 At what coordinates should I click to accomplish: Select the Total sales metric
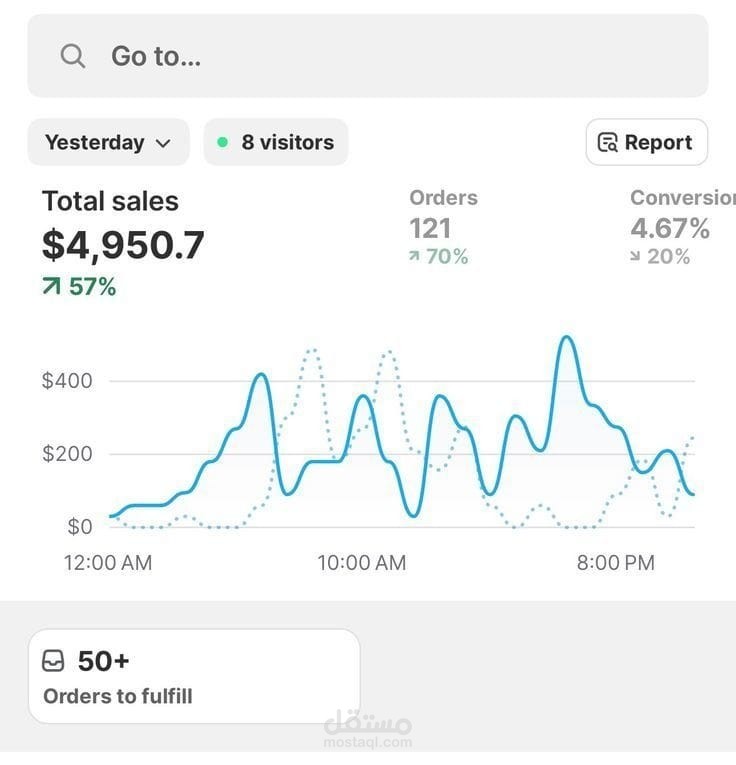coord(110,201)
